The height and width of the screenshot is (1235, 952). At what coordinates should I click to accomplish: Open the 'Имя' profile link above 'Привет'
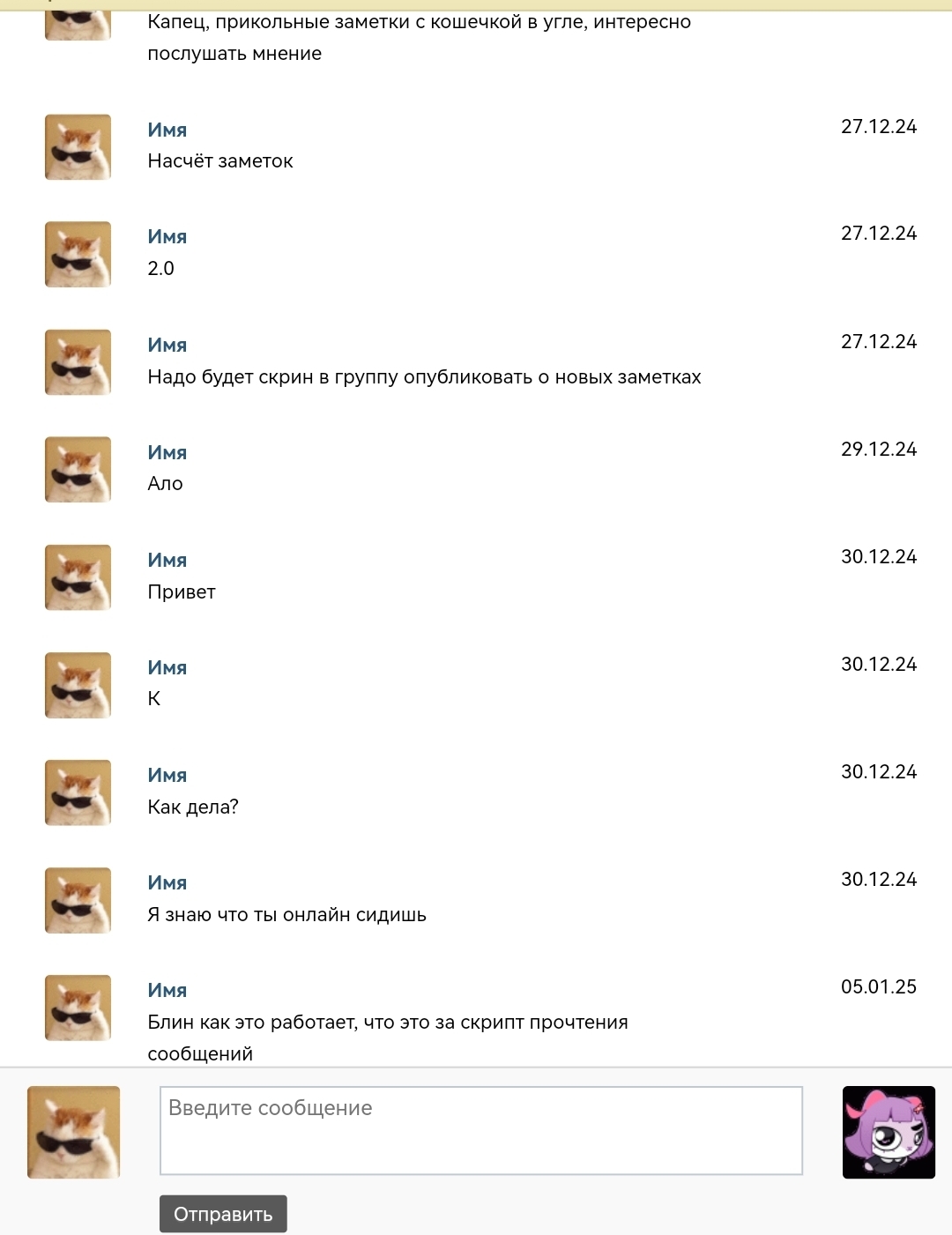(x=167, y=560)
